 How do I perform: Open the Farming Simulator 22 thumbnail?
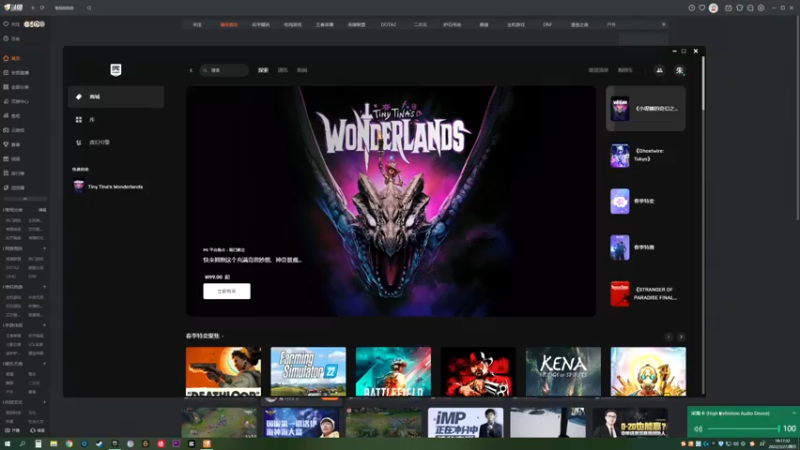(308, 371)
